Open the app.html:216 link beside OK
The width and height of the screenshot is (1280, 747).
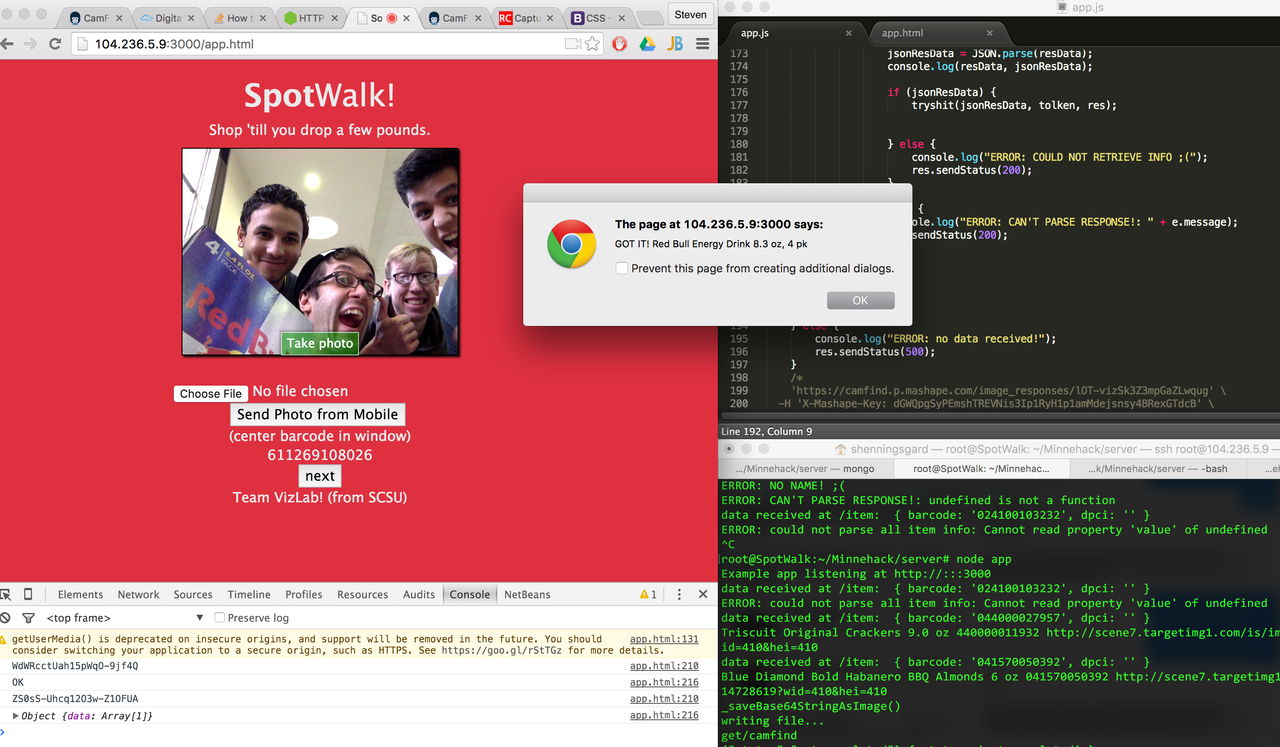coord(664,682)
